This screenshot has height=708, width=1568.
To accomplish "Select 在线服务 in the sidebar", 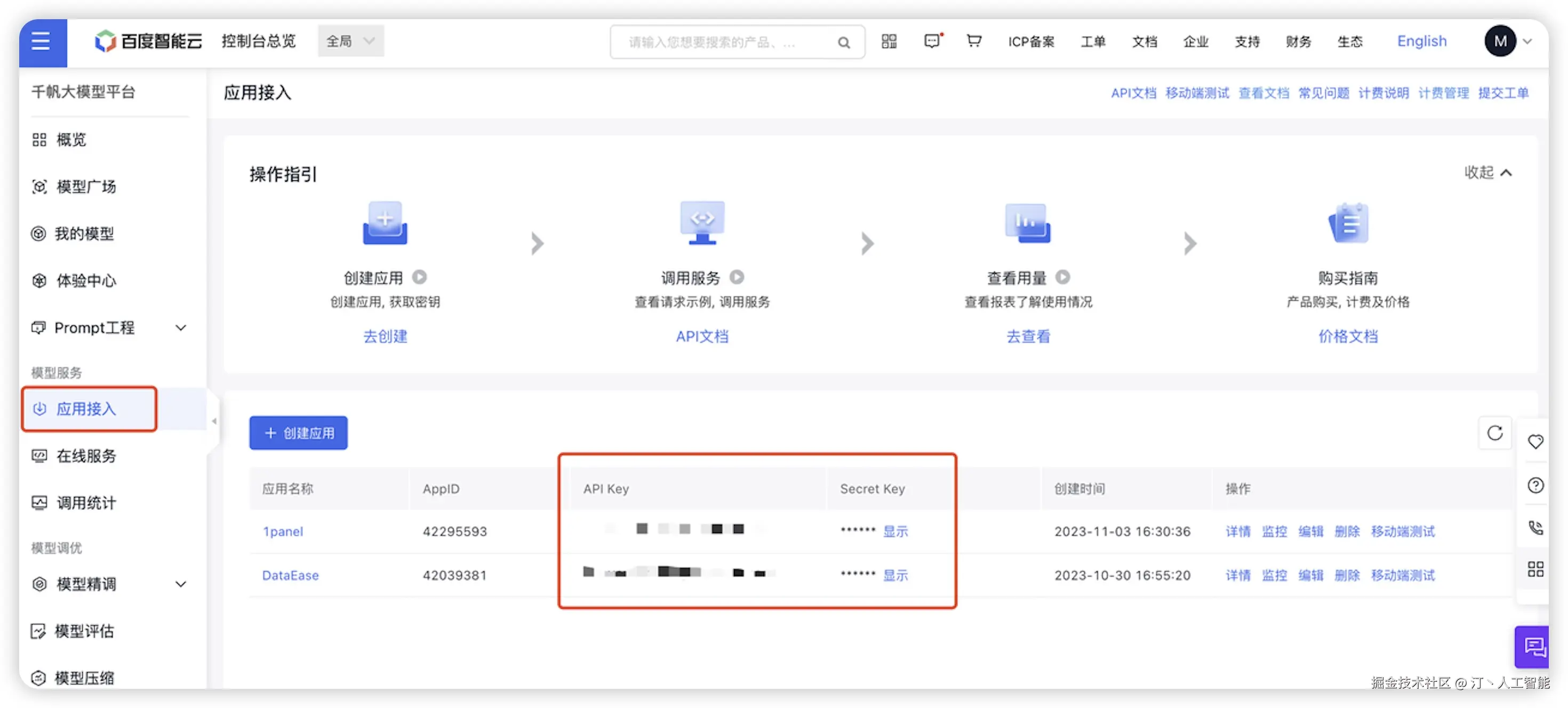I will (86, 456).
